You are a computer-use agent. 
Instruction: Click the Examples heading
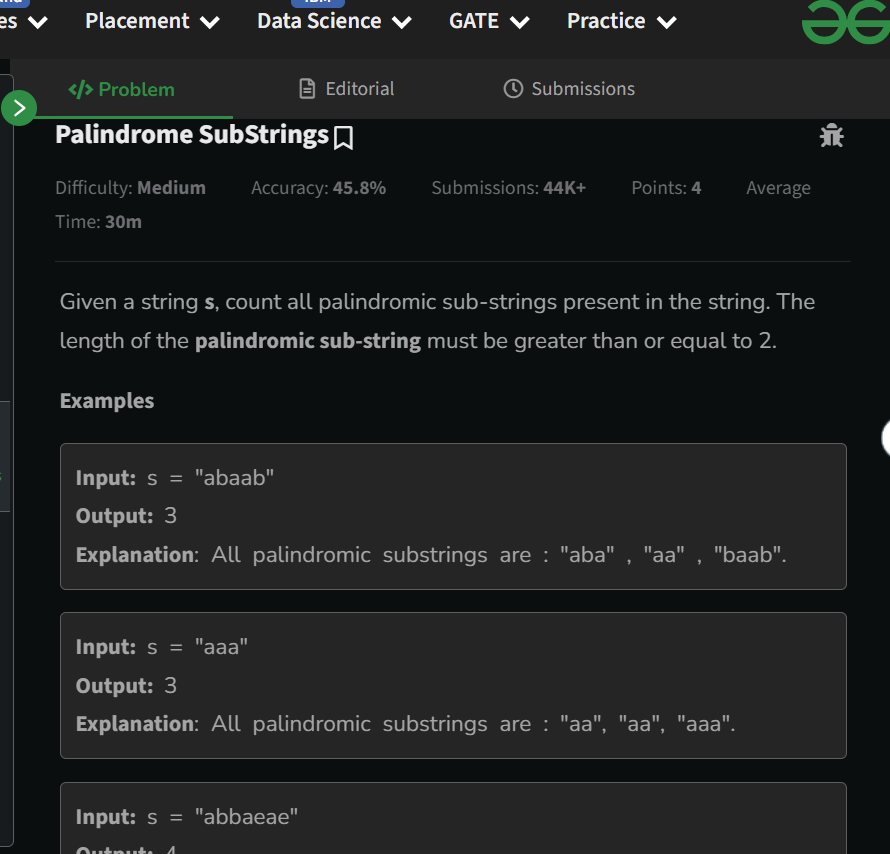pyautogui.click(x=107, y=401)
